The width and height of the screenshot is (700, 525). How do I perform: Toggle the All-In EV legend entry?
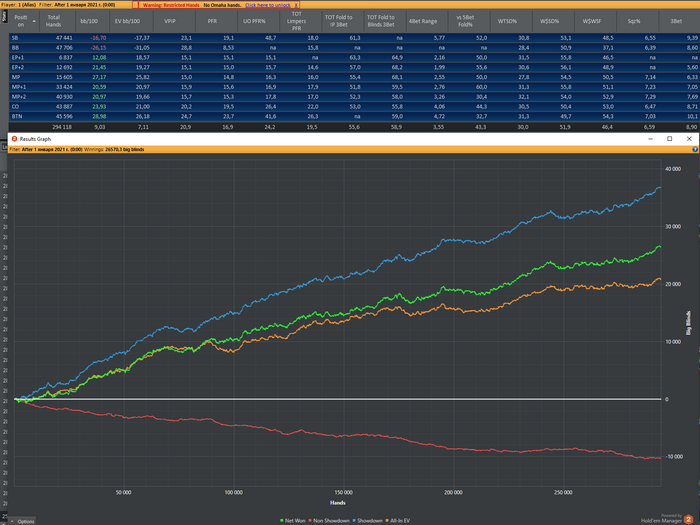397,521
